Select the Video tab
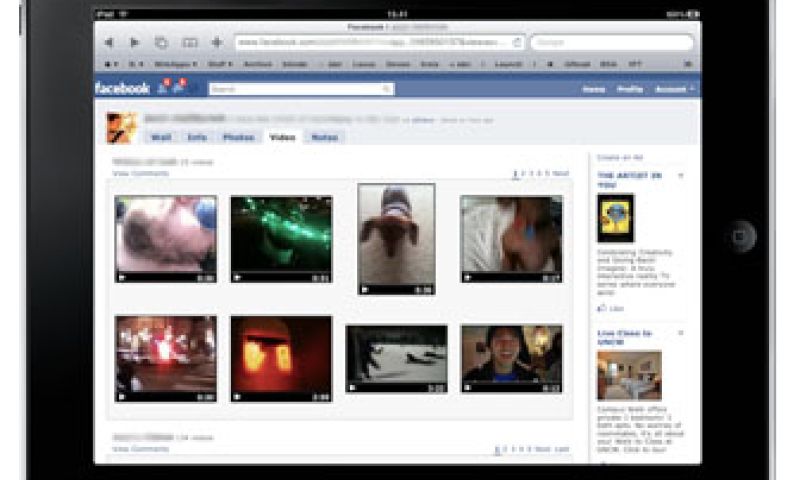The width and height of the screenshot is (800, 480). click(x=282, y=137)
